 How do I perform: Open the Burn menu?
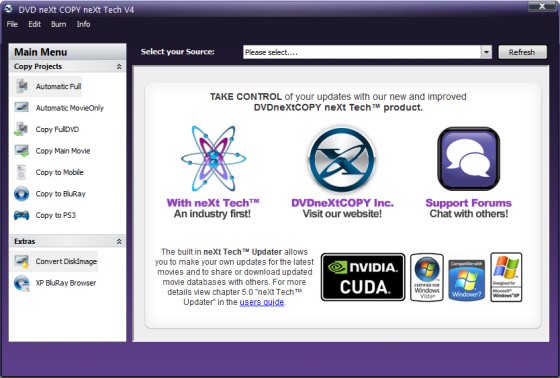tap(59, 24)
